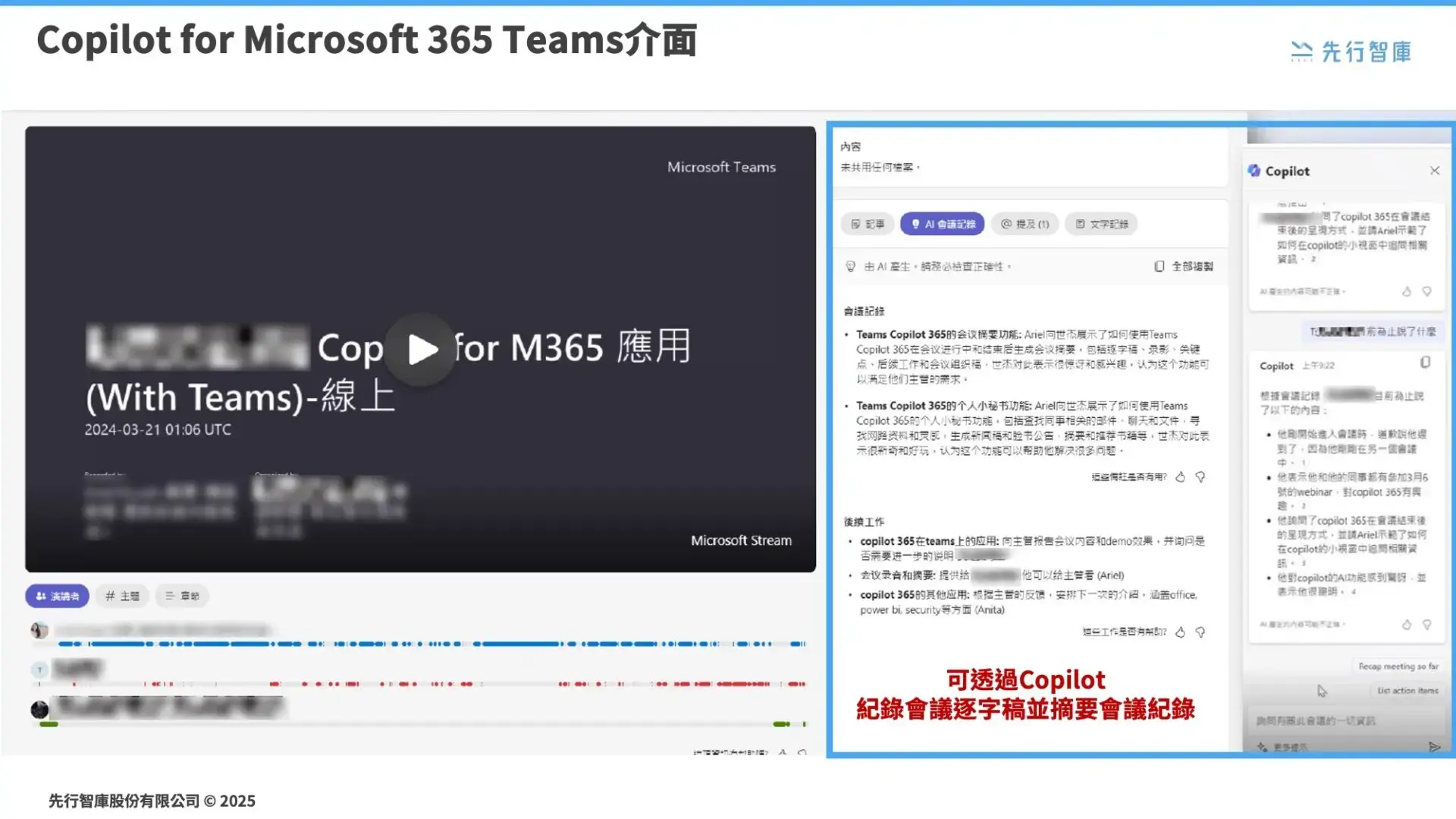Like the second Copilot response card

pyautogui.click(x=1407, y=625)
